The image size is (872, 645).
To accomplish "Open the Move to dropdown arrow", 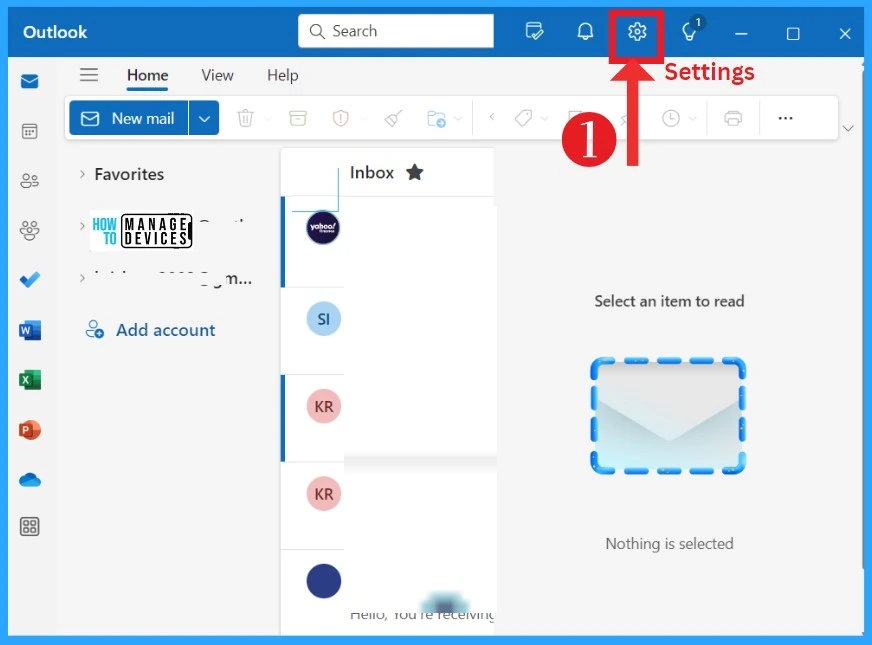I will click(x=458, y=118).
